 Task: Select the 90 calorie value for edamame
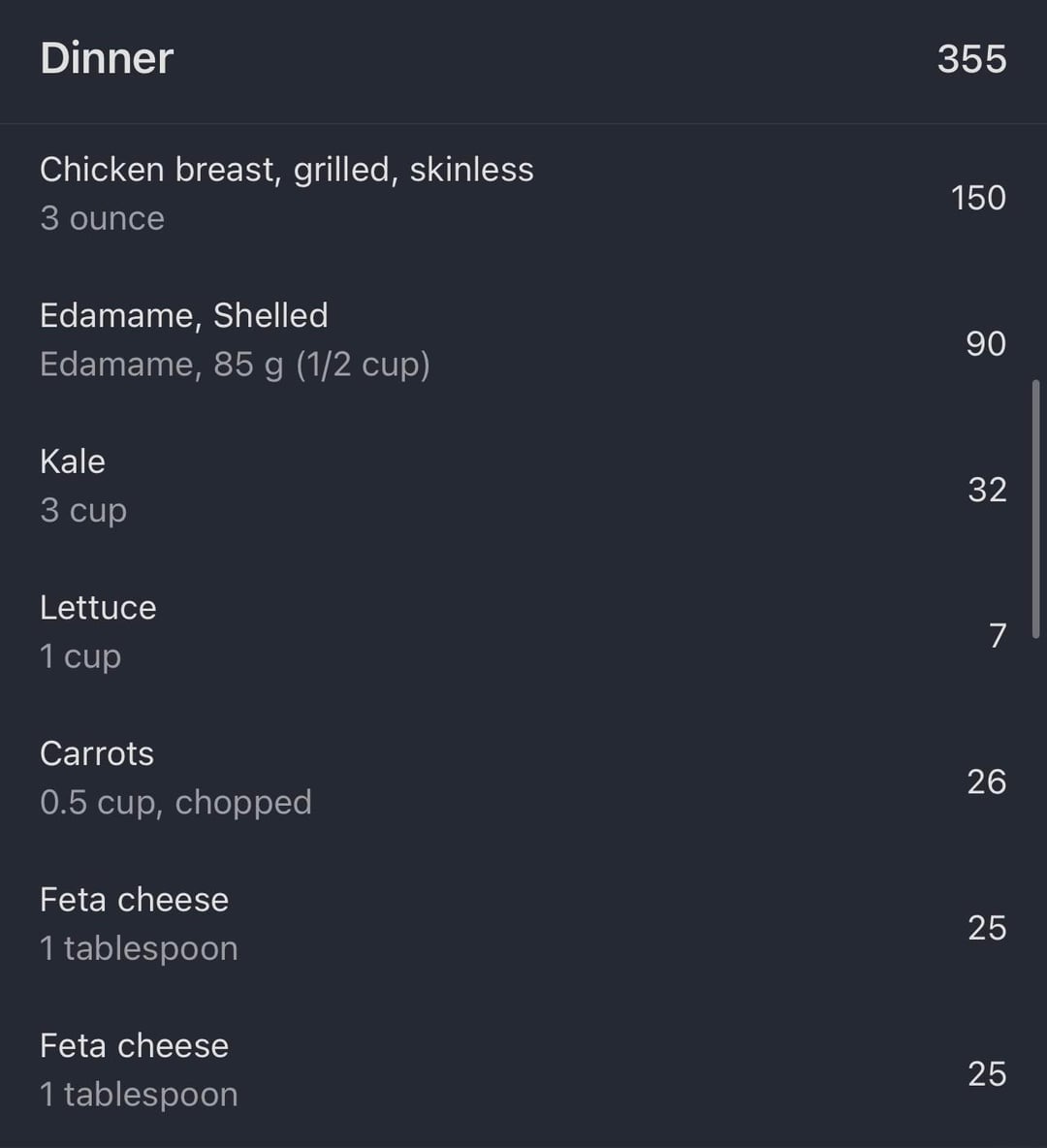985,344
